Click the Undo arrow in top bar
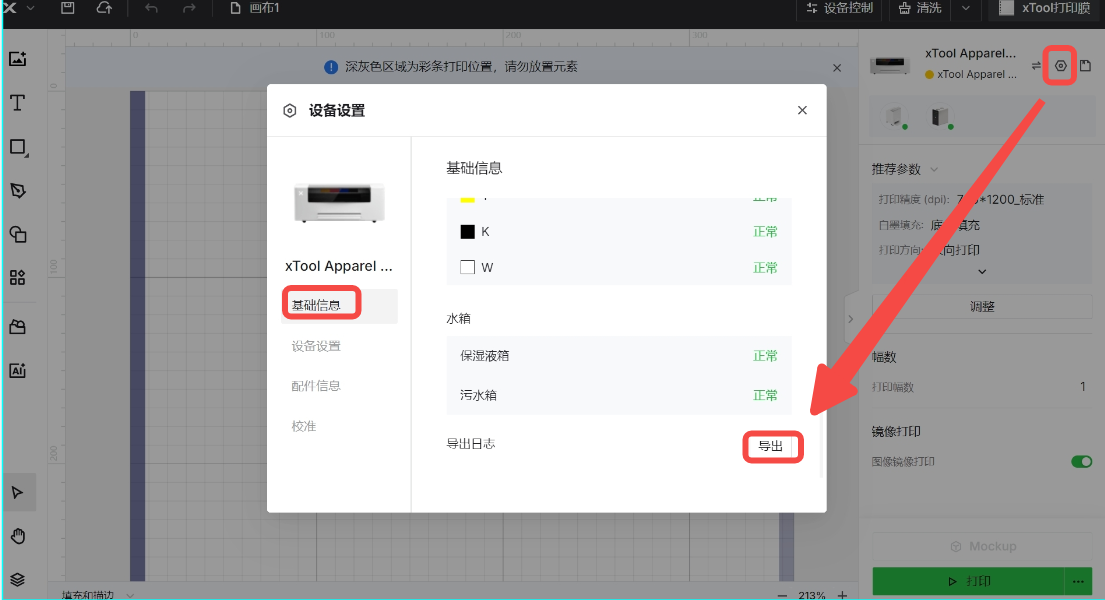Screen dimensions: 1105x600 tap(151, 9)
